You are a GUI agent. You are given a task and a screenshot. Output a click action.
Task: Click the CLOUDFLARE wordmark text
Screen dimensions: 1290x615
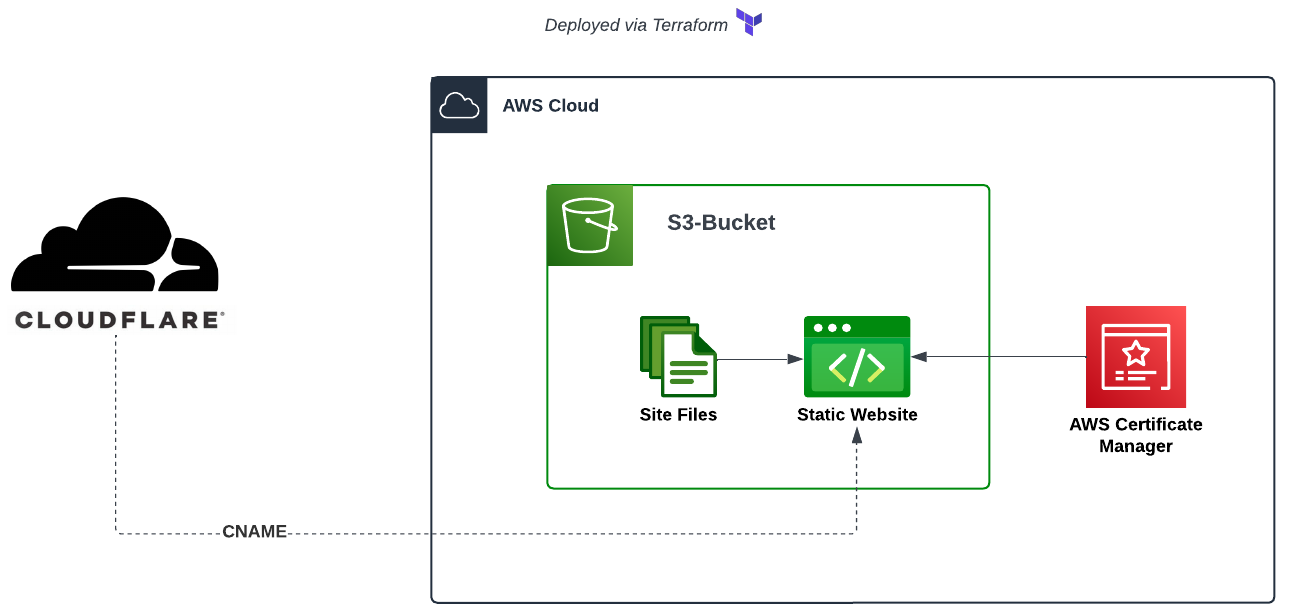(118, 320)
